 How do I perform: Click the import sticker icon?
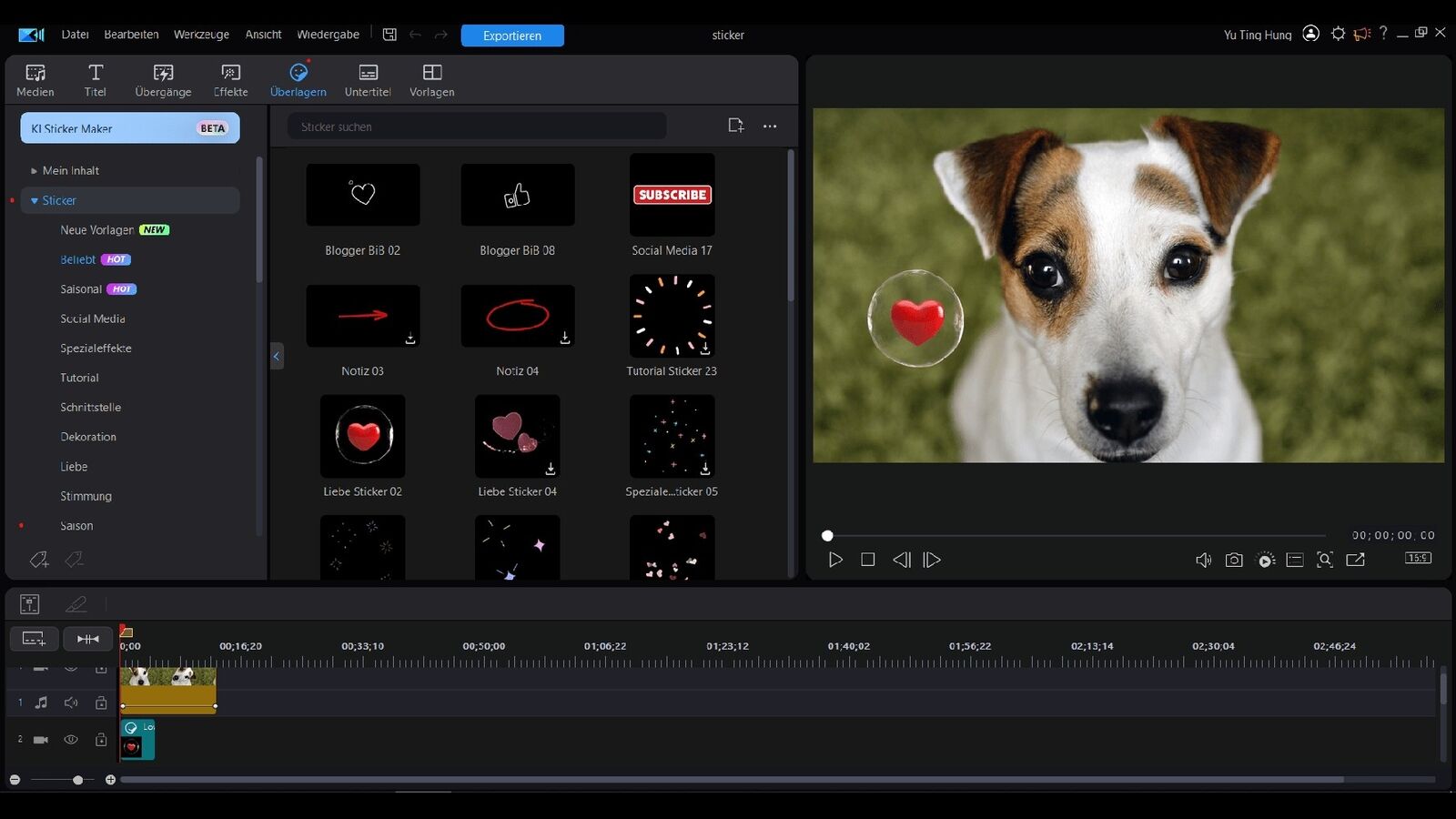tap(736, 126)
